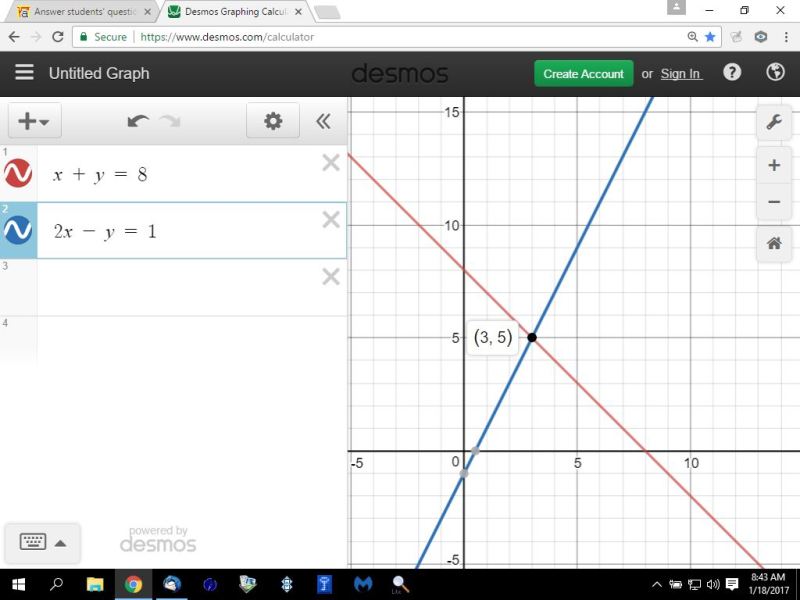Screen dimensions: 800x600
Task: Edit the 2x − y = 1 expression
Action: [192, 231]
